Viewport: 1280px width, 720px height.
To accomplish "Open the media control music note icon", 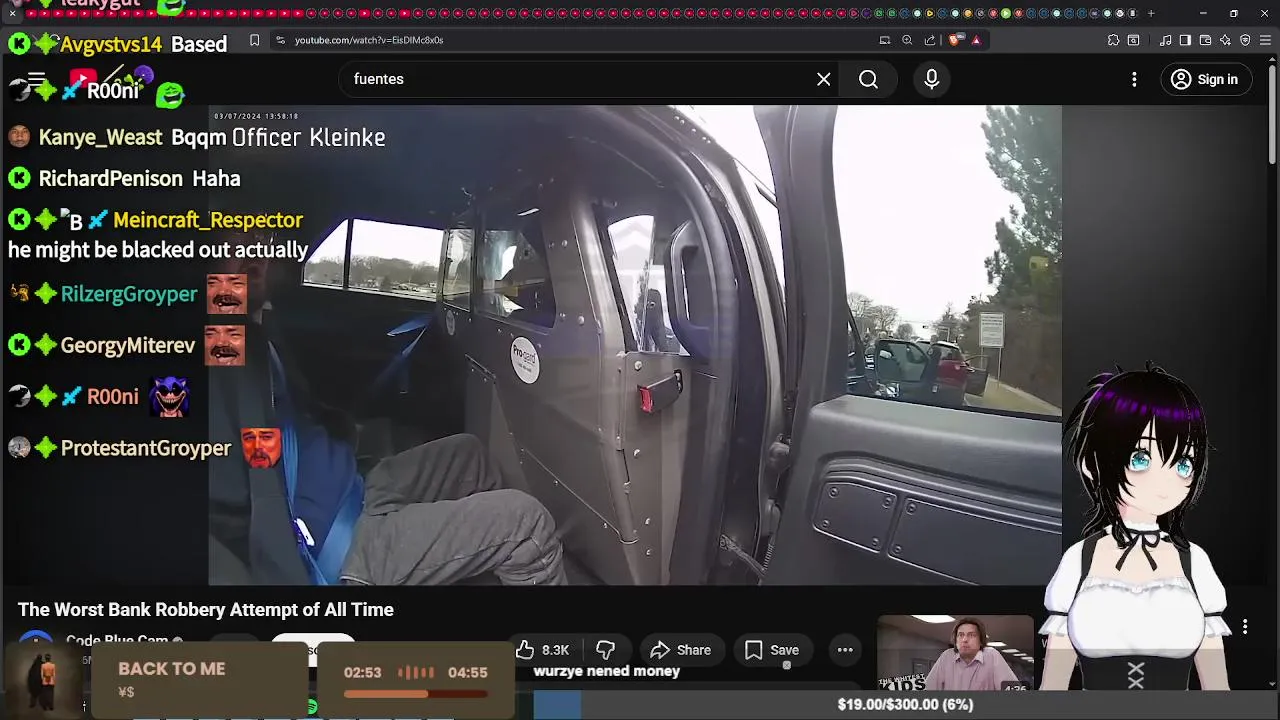I will [x=1165, y=40].
